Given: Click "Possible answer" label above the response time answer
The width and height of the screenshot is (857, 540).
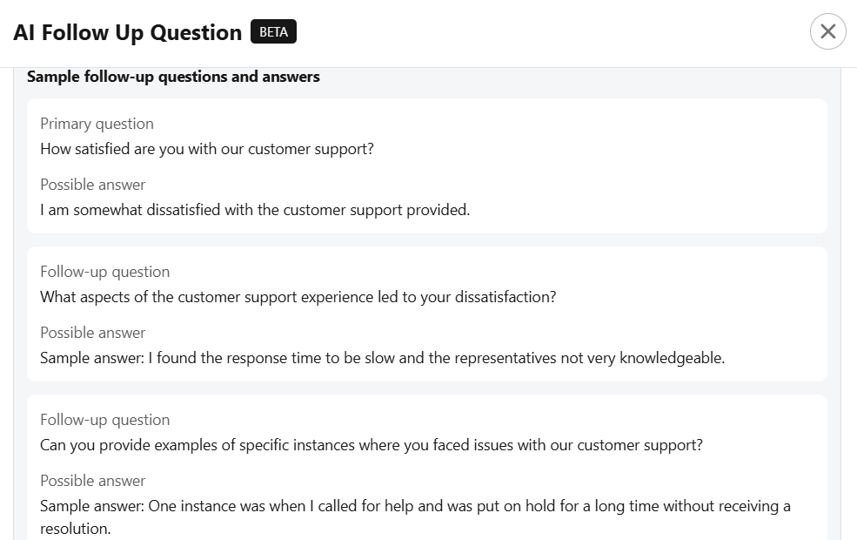Looking at the screenshot, I should pos(93,332).
